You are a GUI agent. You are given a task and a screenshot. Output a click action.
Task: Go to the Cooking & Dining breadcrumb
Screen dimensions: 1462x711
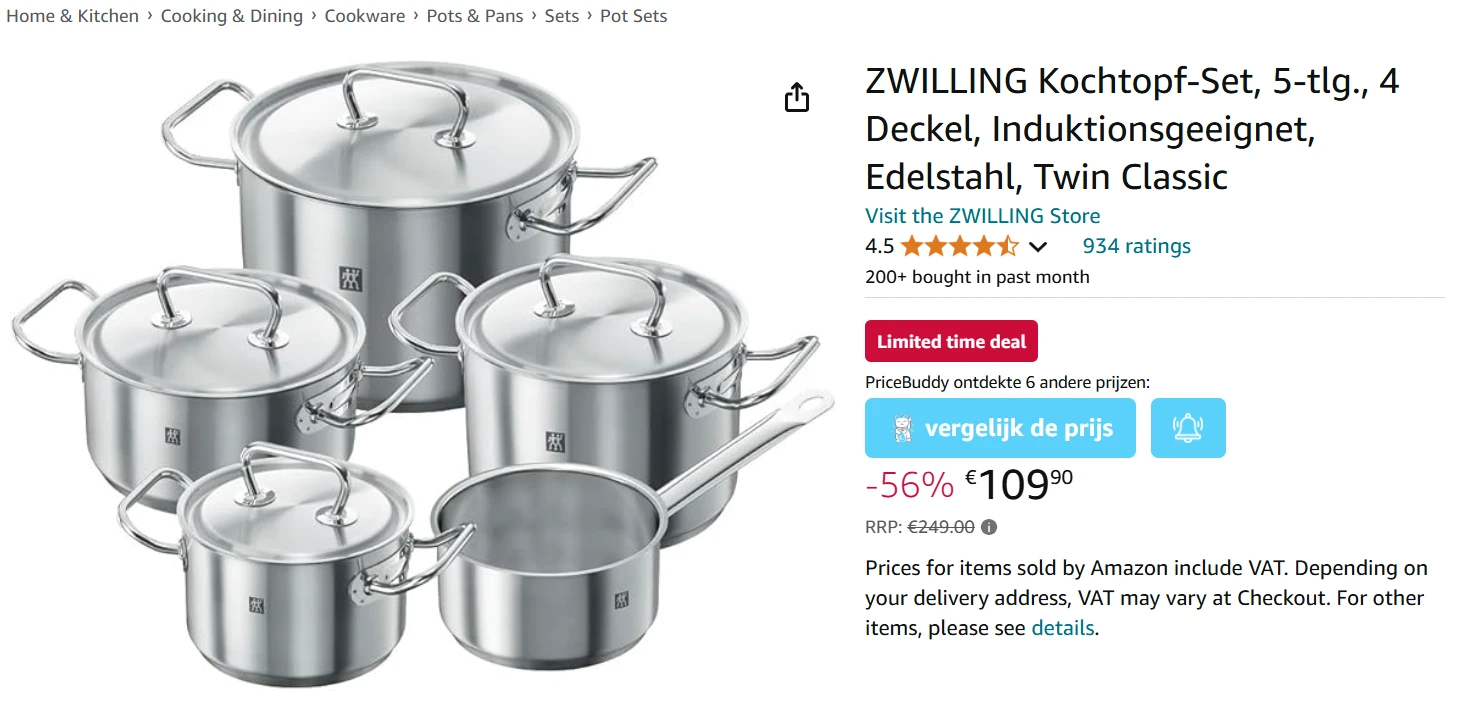pos(232,16)
